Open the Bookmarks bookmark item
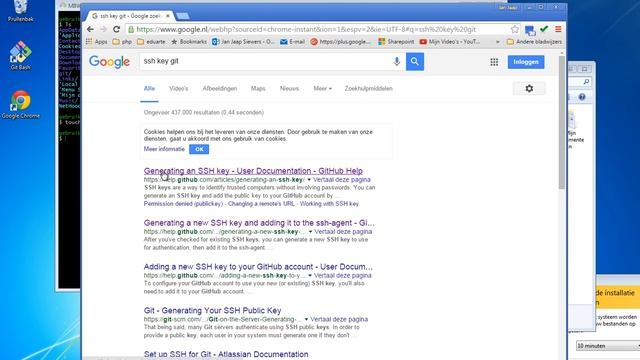 tap(189, 42)
